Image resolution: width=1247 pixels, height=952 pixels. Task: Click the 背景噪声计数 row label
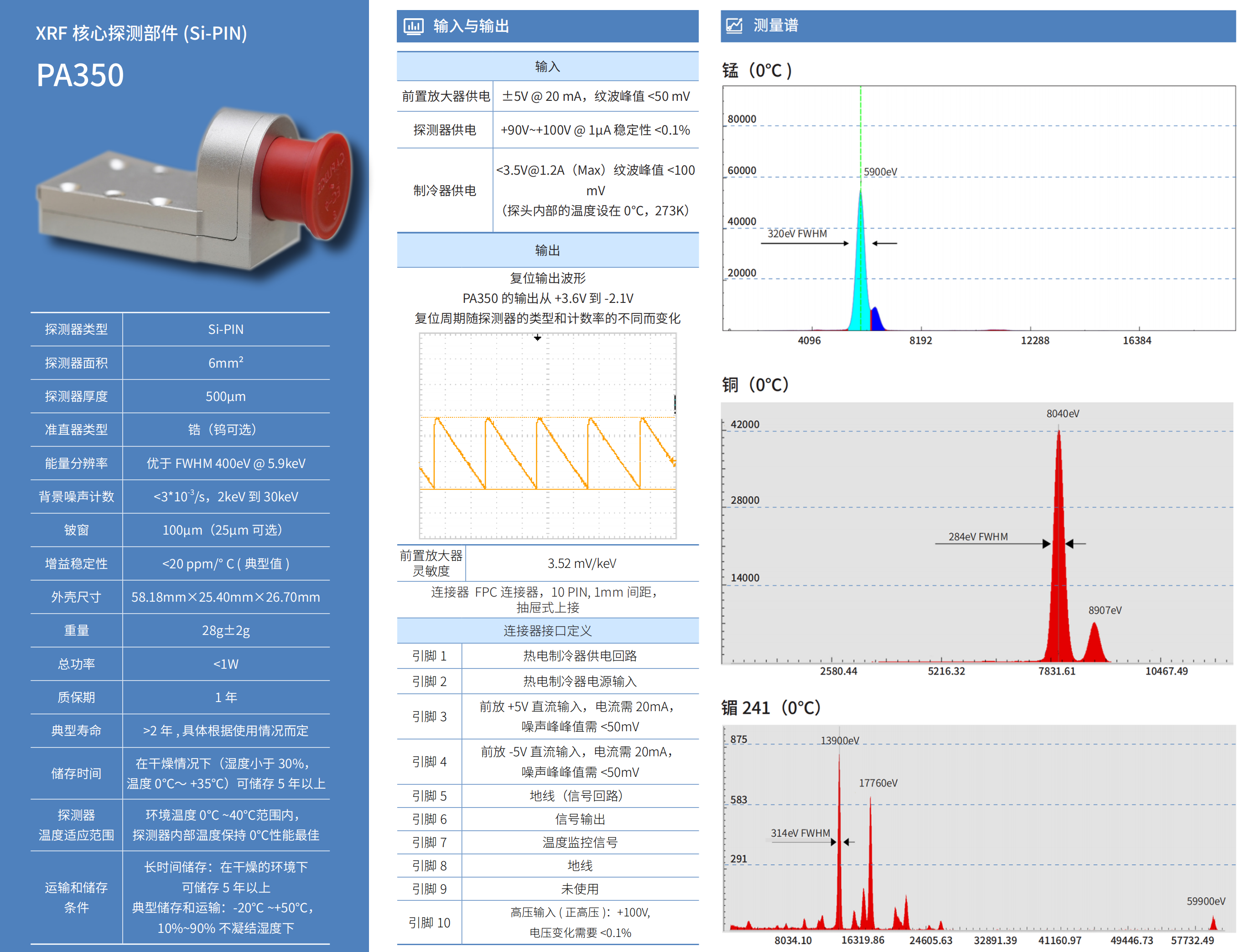tap(76, 496)
